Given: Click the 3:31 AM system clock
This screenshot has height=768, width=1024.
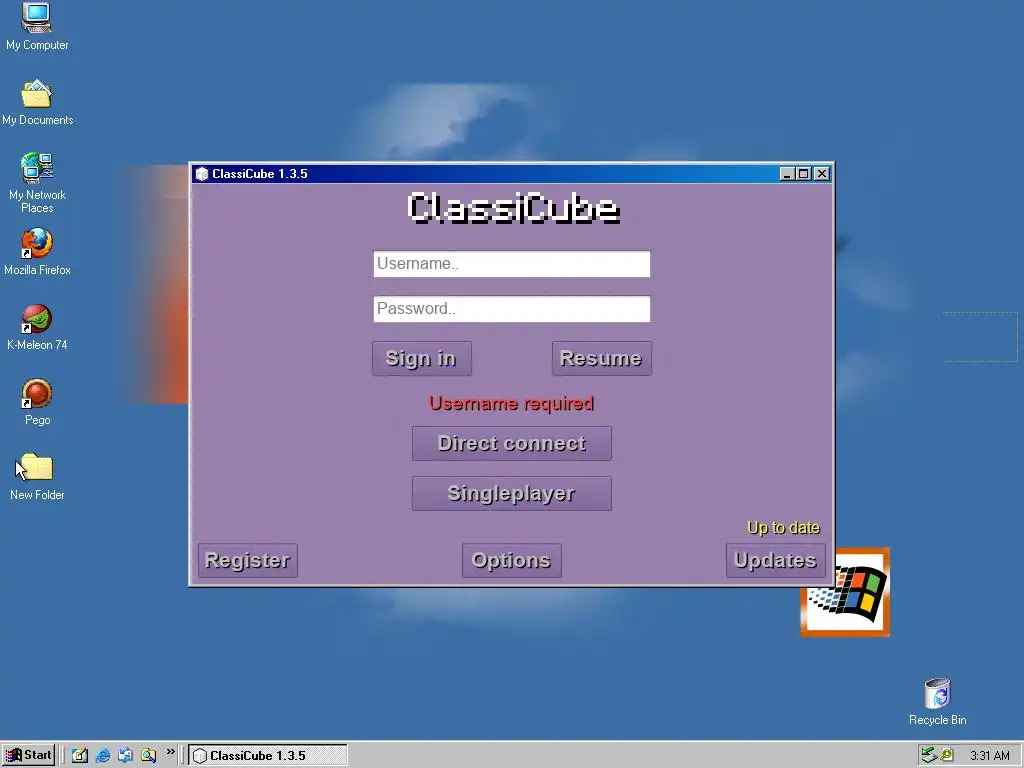Looking at the screenshot, I should click(989, 756).
